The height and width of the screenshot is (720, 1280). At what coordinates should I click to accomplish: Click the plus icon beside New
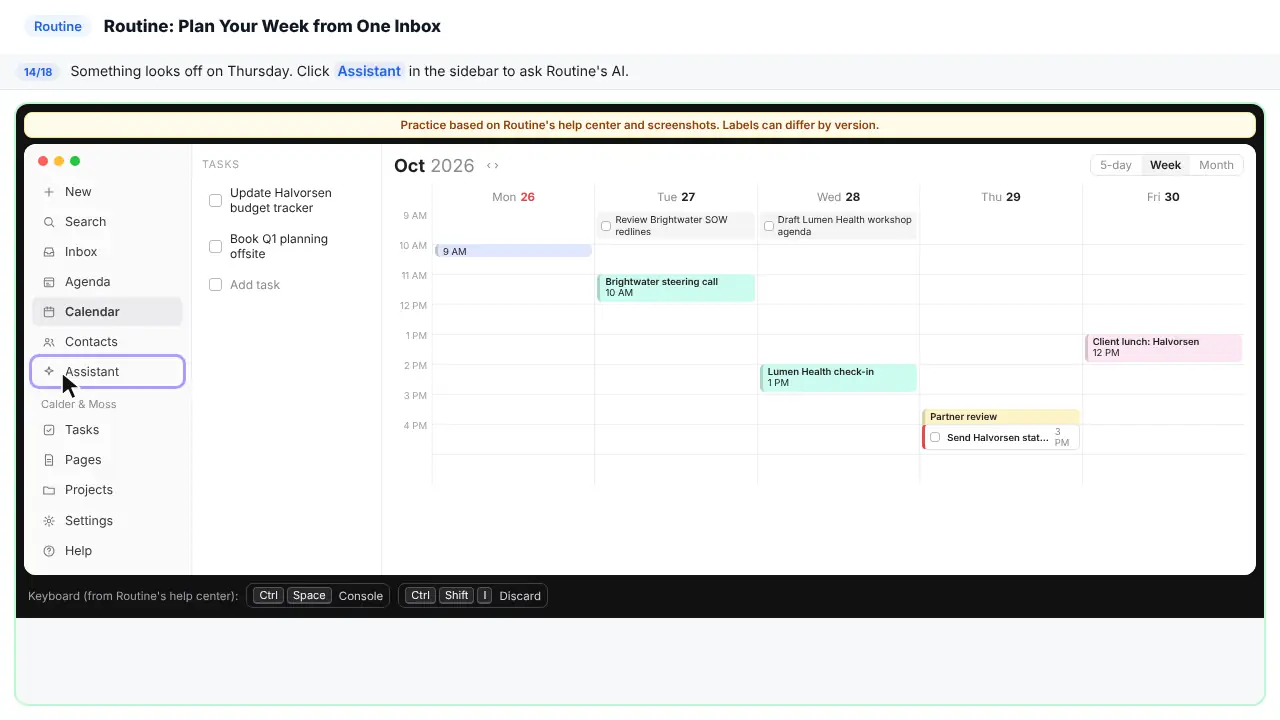[x=49, y=192]
